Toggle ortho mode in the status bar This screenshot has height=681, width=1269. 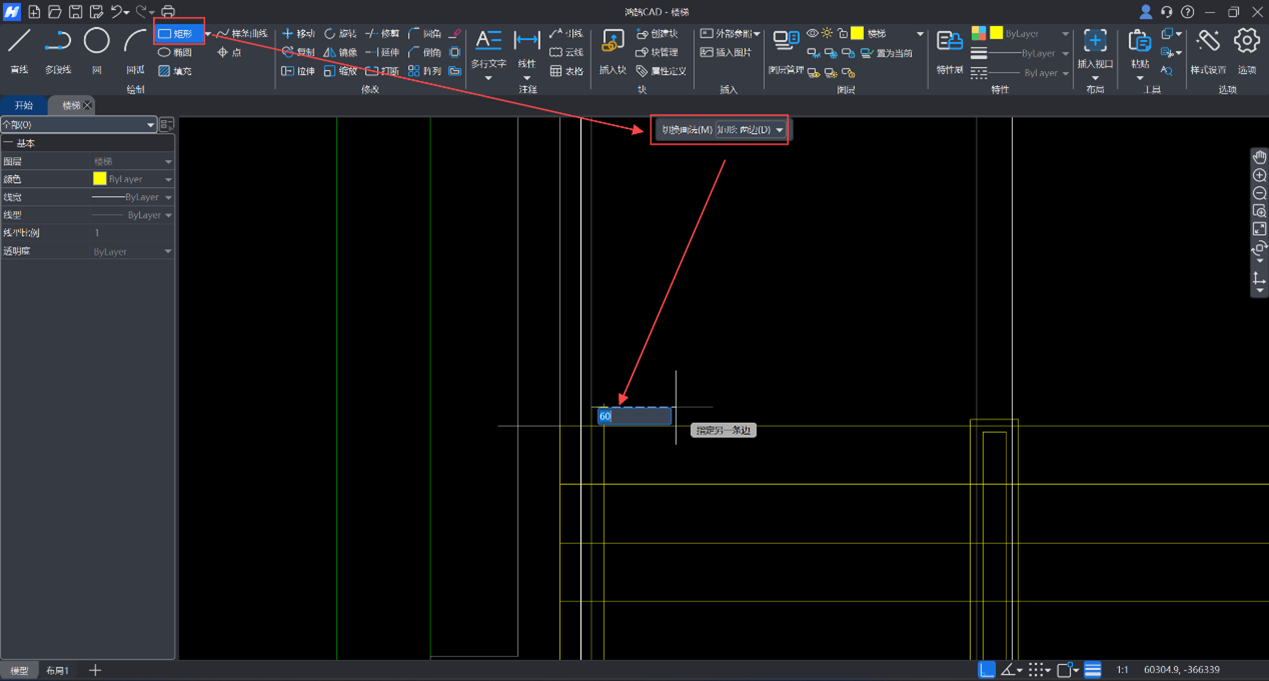[986, 670]
